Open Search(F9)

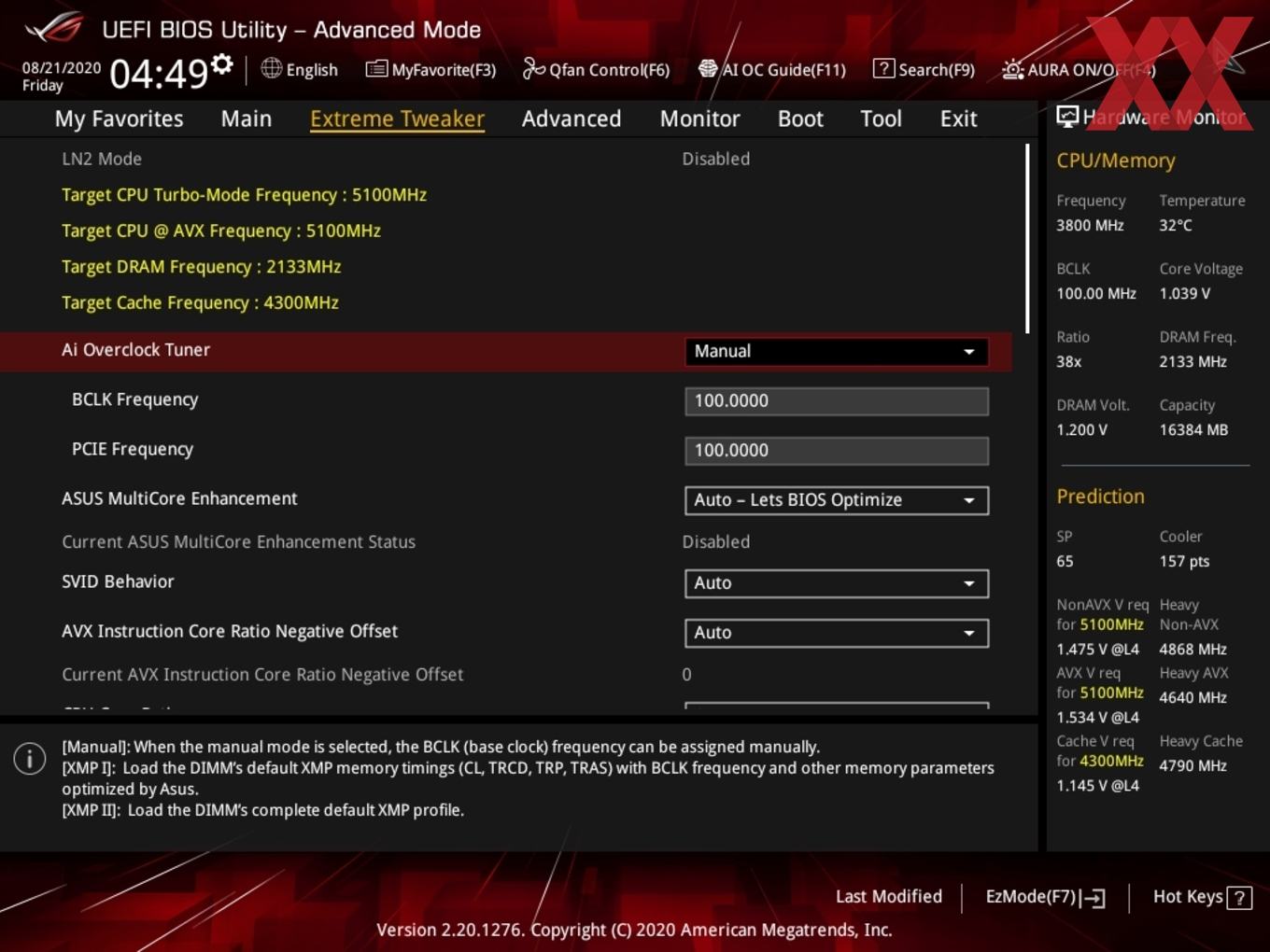click(924, 69)
